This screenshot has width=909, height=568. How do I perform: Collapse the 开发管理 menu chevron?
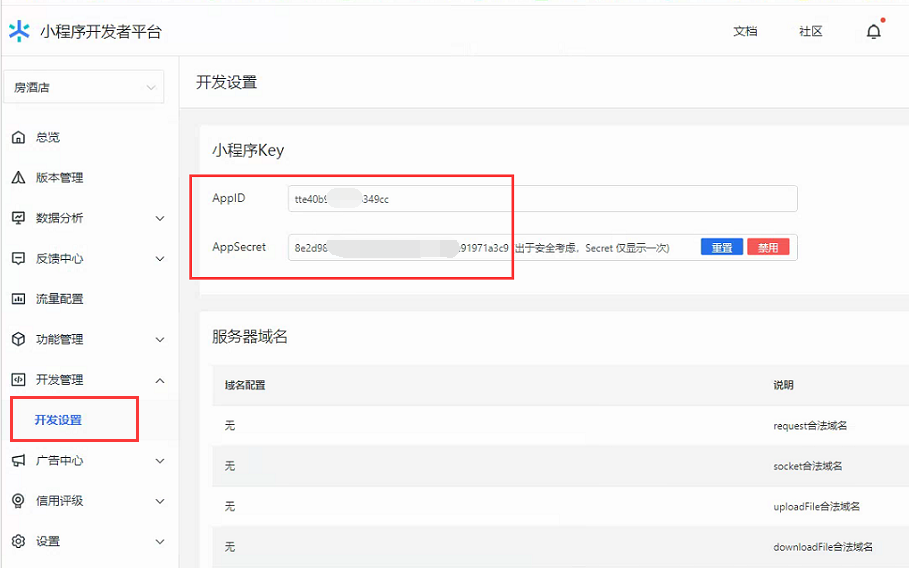tap(160, 380)
